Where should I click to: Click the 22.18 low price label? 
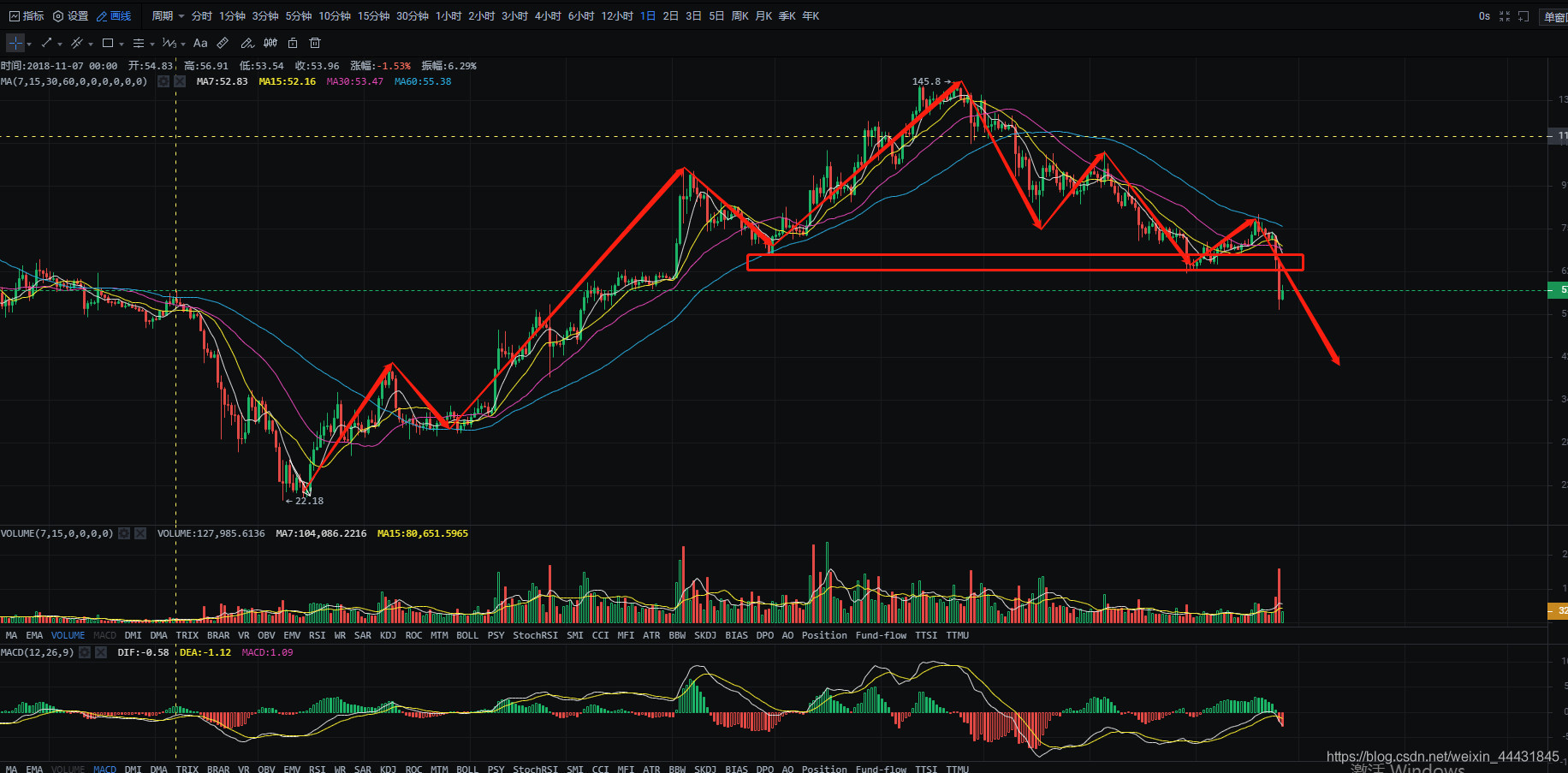pyautogui.click(x=309, y=501)
